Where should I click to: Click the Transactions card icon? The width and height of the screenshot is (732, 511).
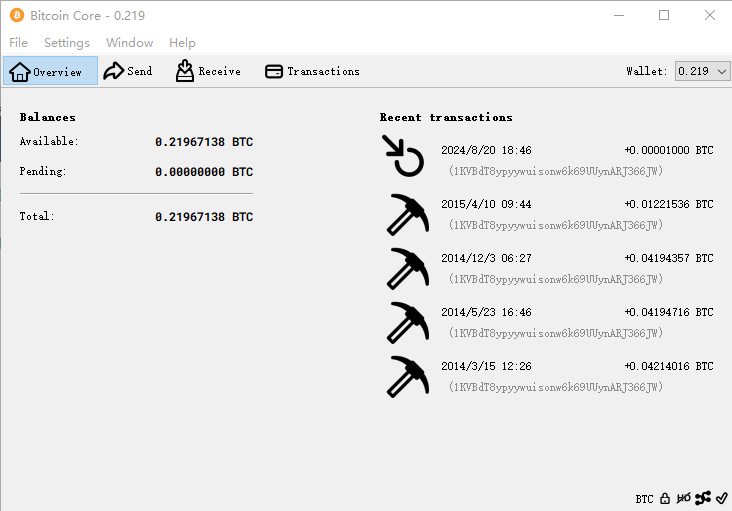tap(273, 71)
